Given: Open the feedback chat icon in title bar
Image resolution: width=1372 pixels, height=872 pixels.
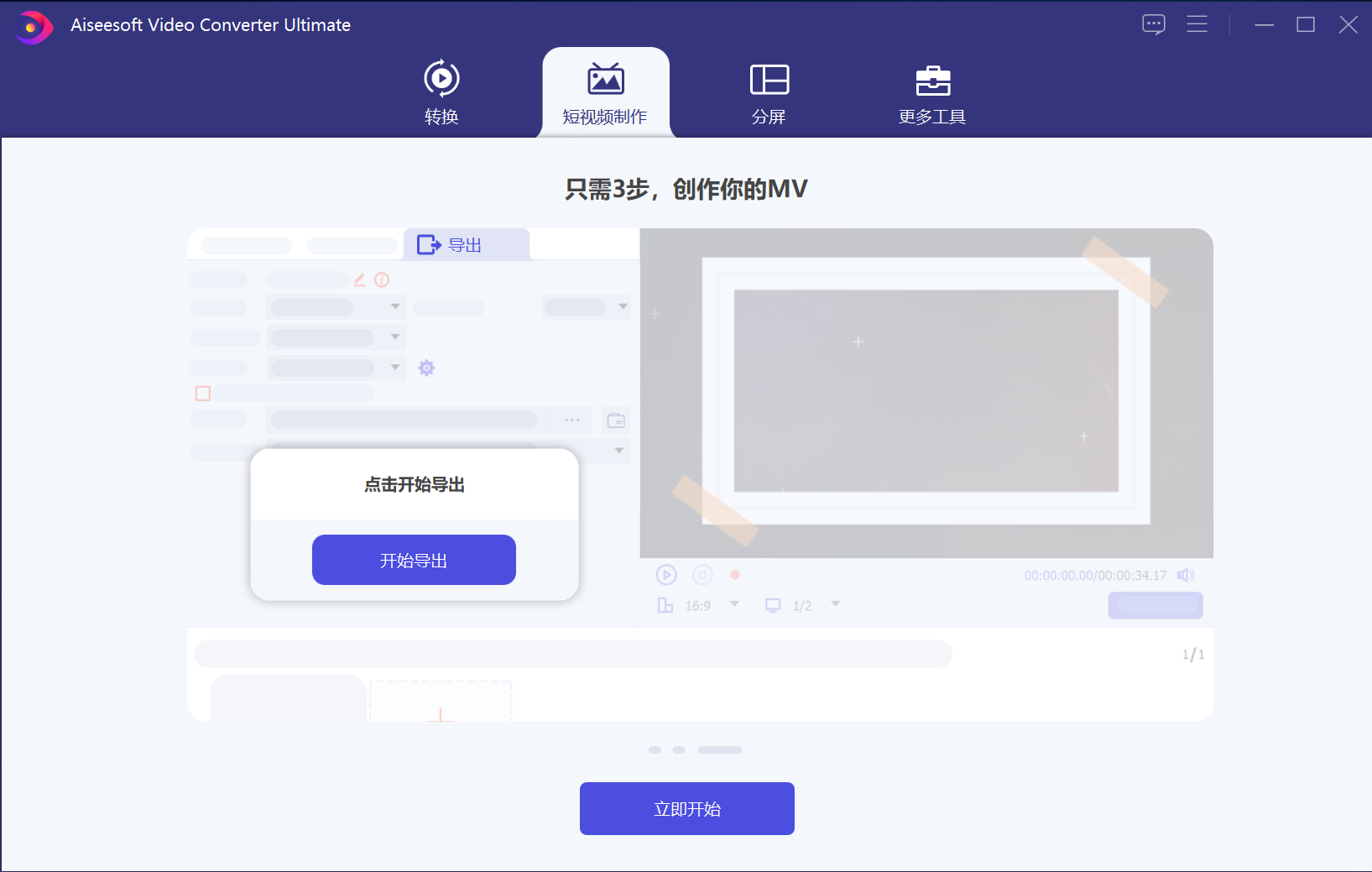Looking at the screenshot, I should (x=1154, y=24).
